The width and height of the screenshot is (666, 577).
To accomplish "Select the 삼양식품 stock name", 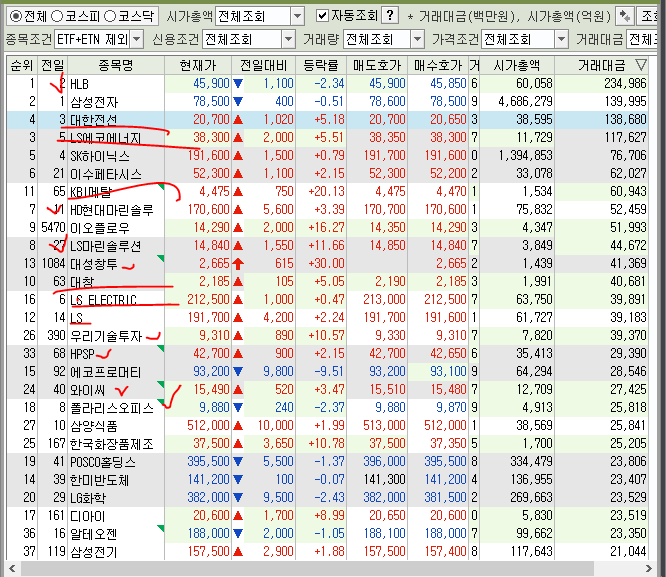I will pyautogui.click(x=94, y=426).
